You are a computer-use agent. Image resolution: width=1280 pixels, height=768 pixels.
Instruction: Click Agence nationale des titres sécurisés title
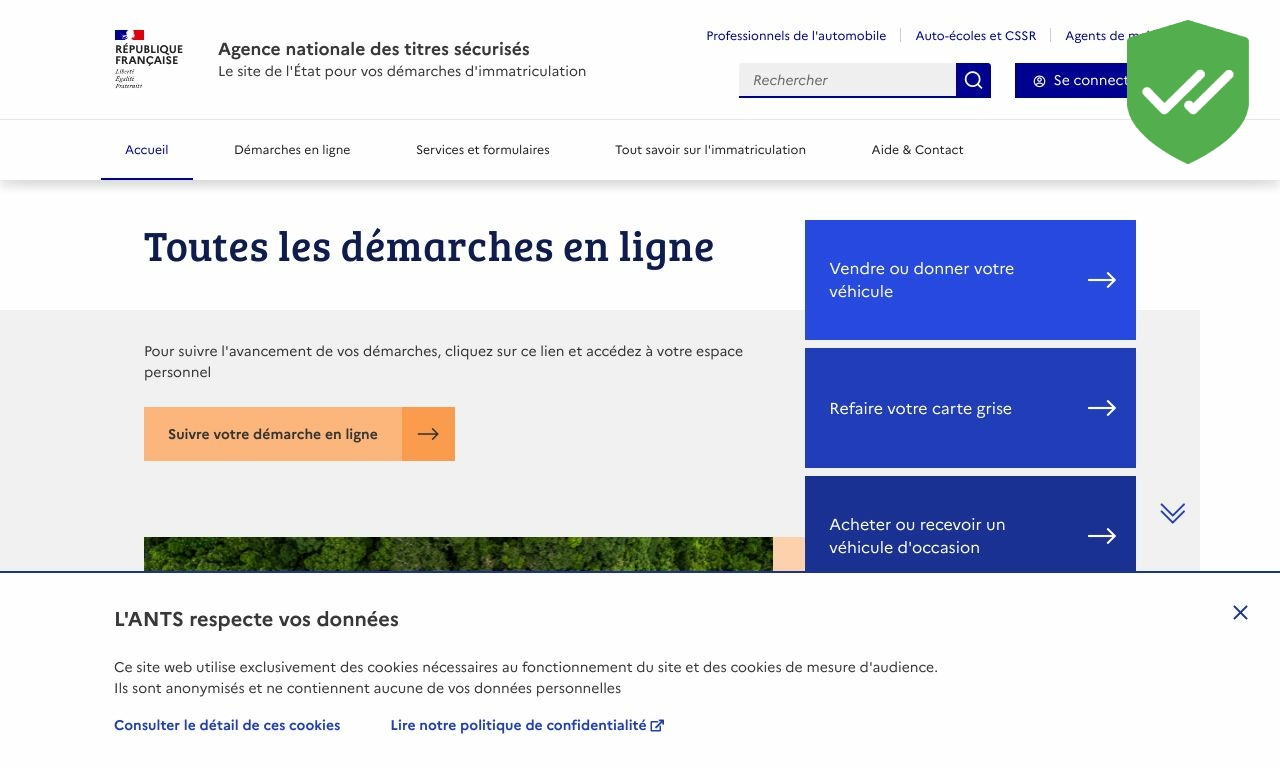(374, 49)
